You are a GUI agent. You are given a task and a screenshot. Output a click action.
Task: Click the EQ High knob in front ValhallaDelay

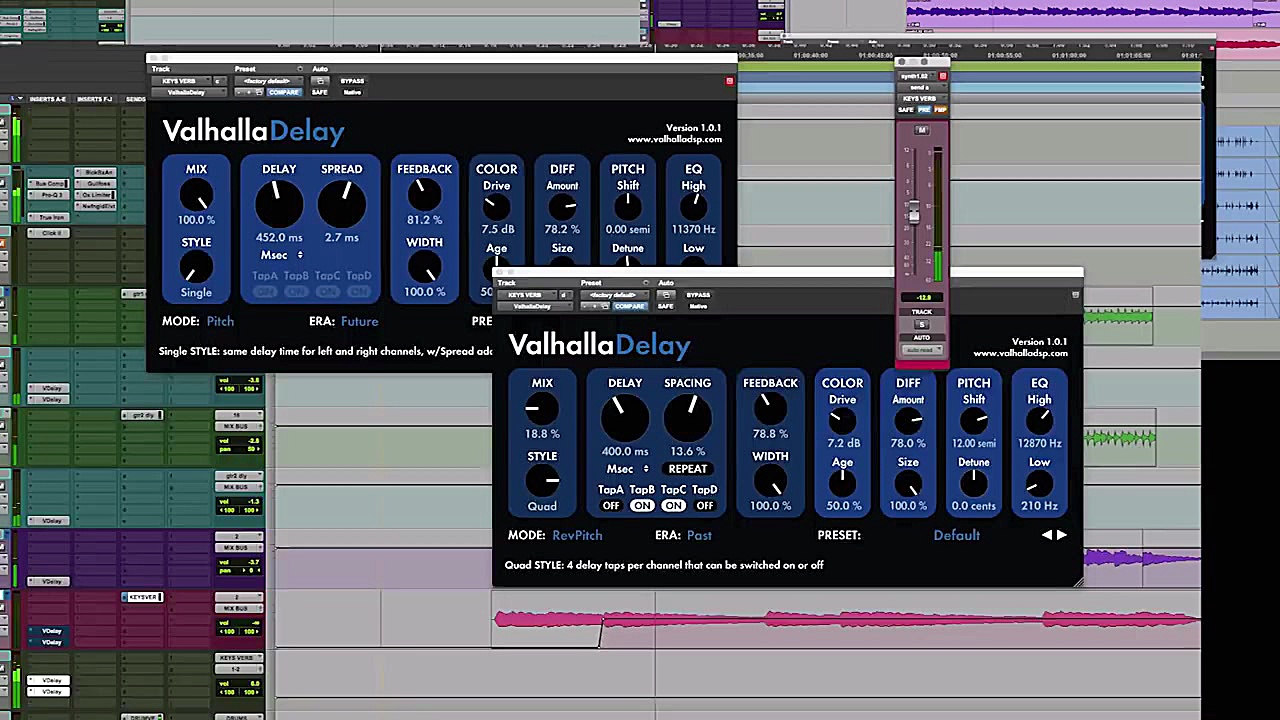1039,421
